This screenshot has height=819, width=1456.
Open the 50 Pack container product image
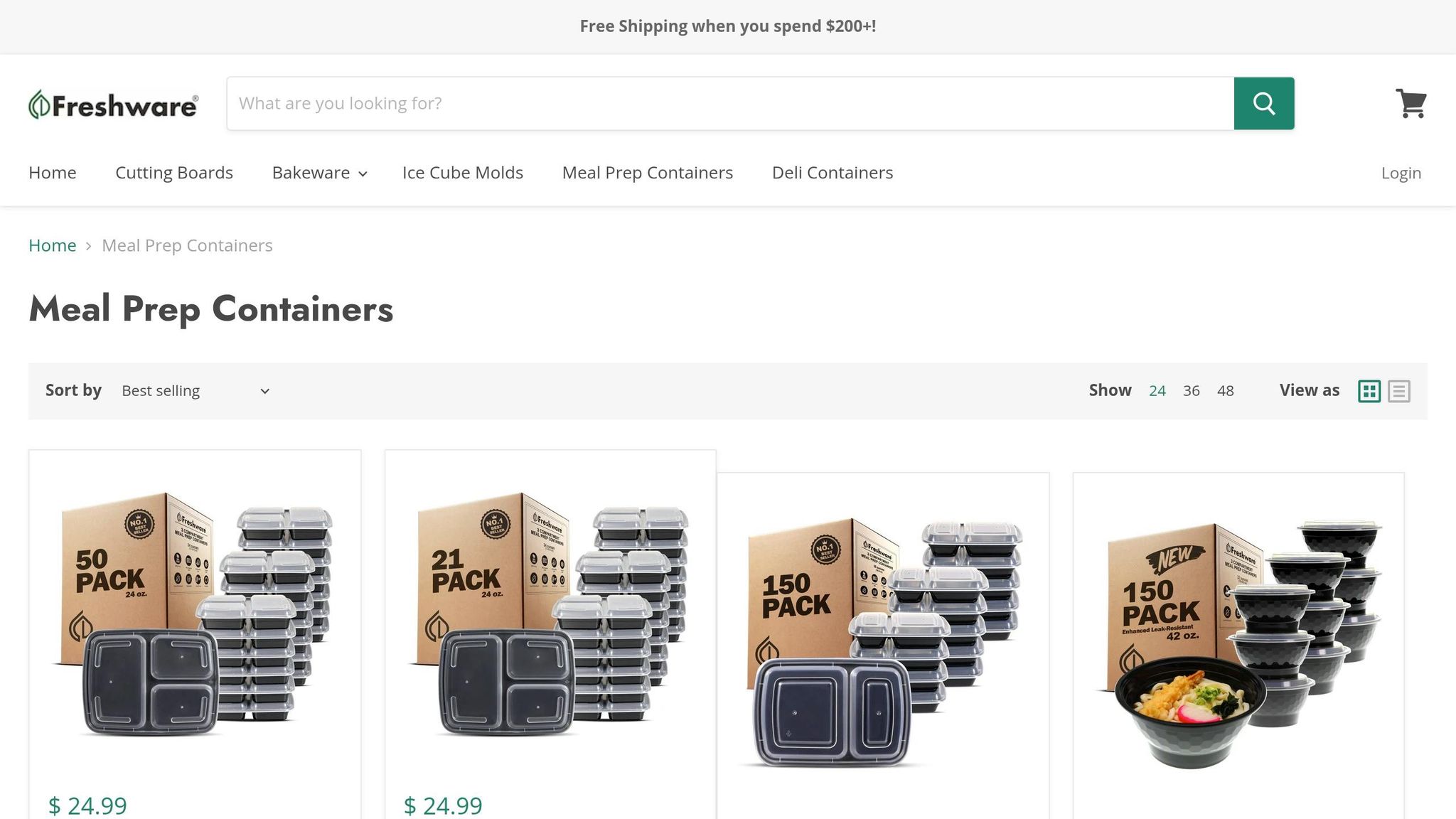coord(194,615)
